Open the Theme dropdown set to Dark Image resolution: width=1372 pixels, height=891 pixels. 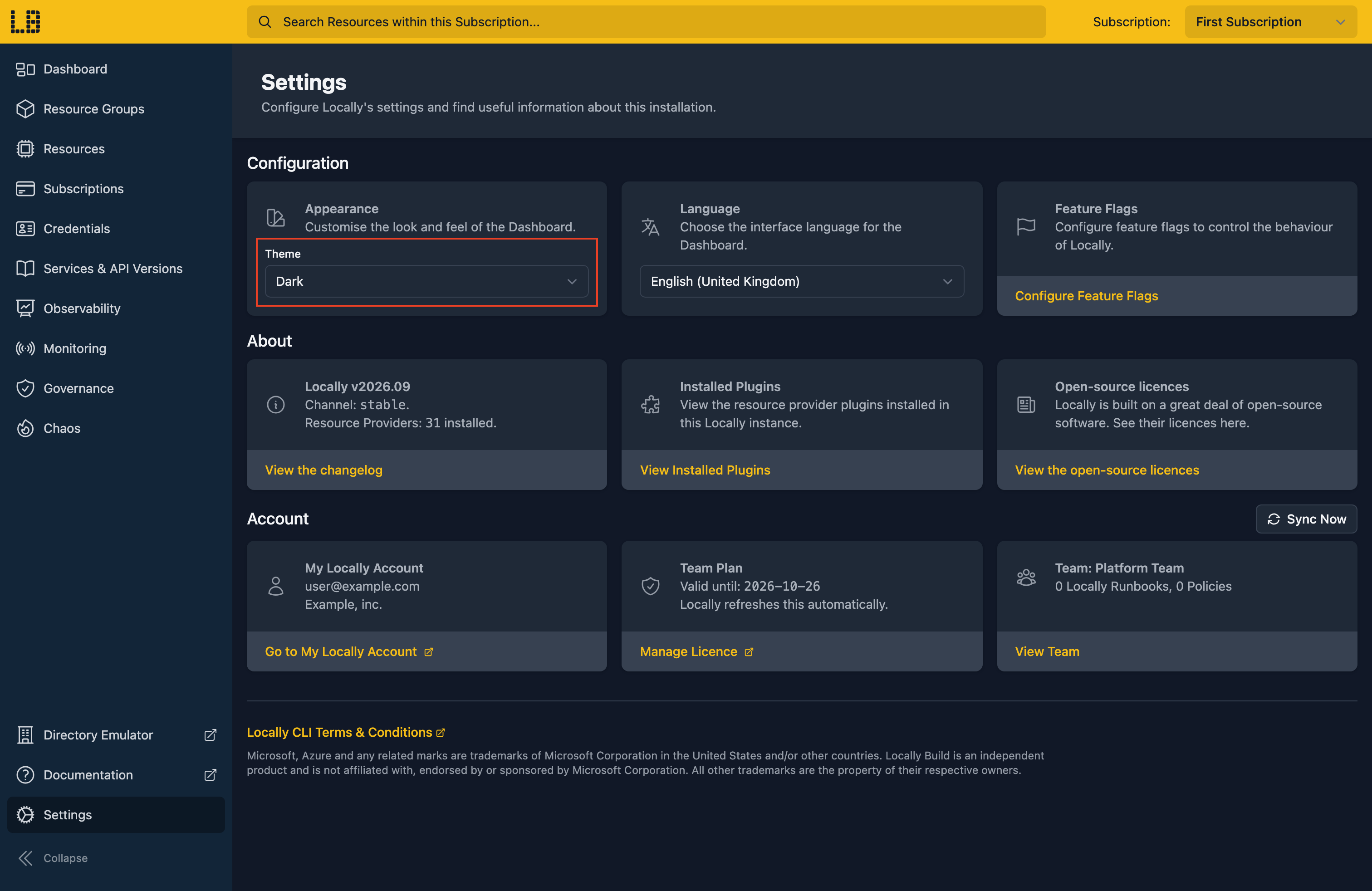click(x=426, y=281)
